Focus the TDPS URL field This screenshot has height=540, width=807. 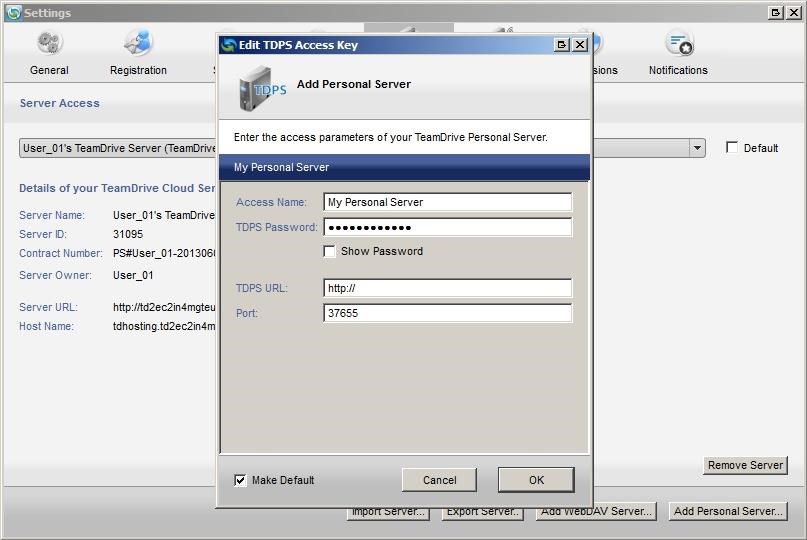click(448, 288)
